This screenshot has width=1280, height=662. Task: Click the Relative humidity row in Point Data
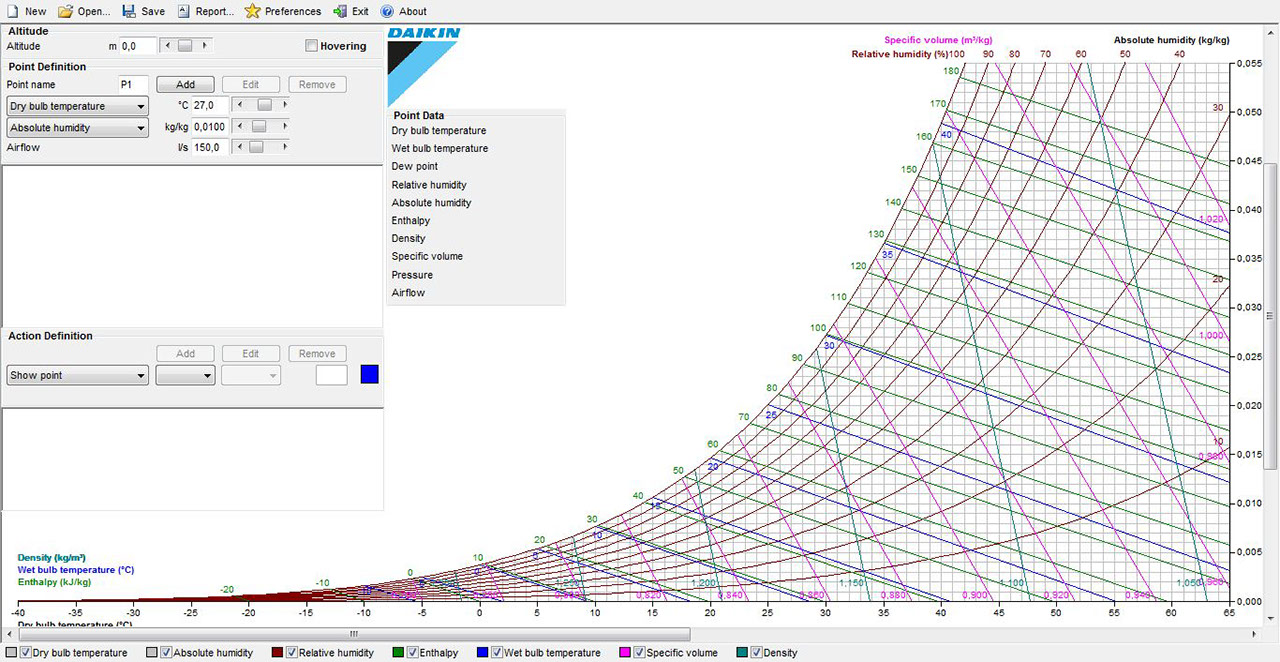429,185
